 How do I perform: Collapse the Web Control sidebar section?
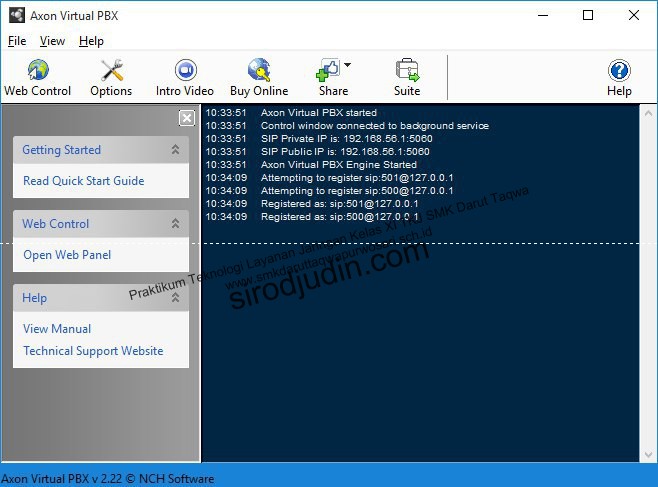click(x=175, y=223)
